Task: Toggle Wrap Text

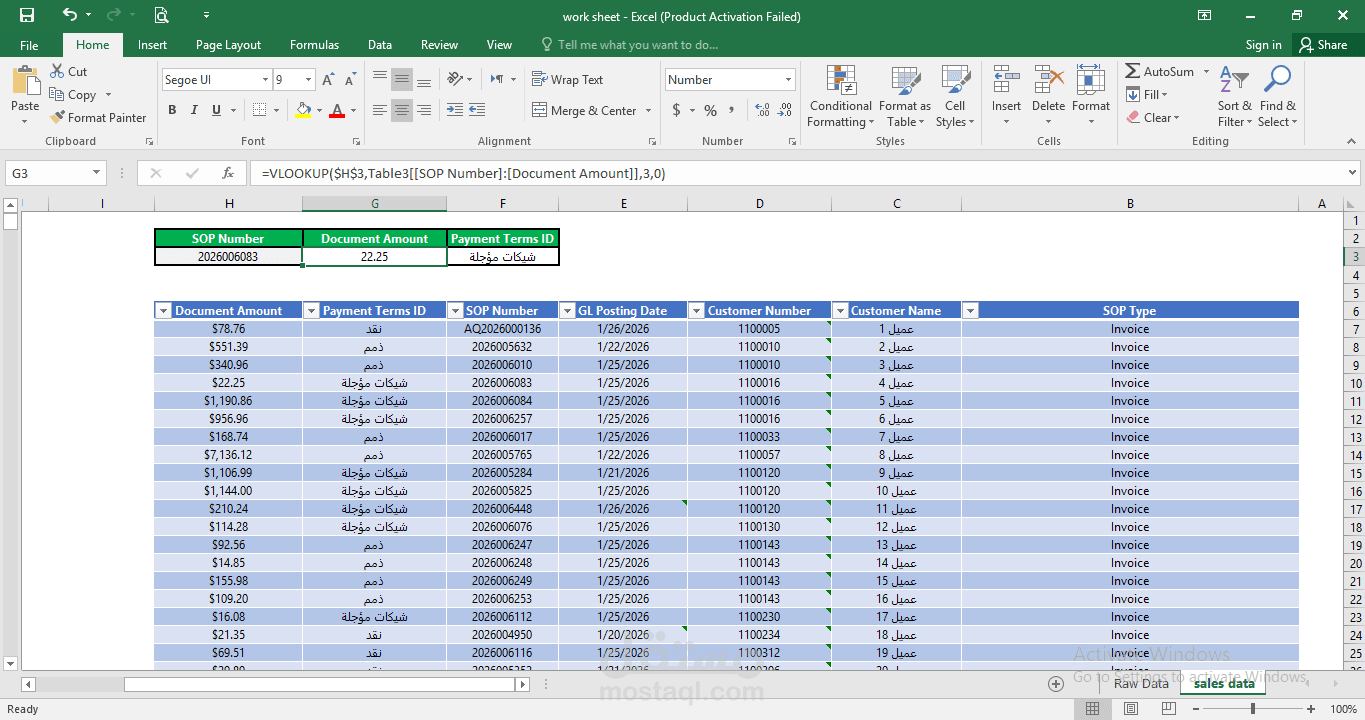Action: [567, 80]
